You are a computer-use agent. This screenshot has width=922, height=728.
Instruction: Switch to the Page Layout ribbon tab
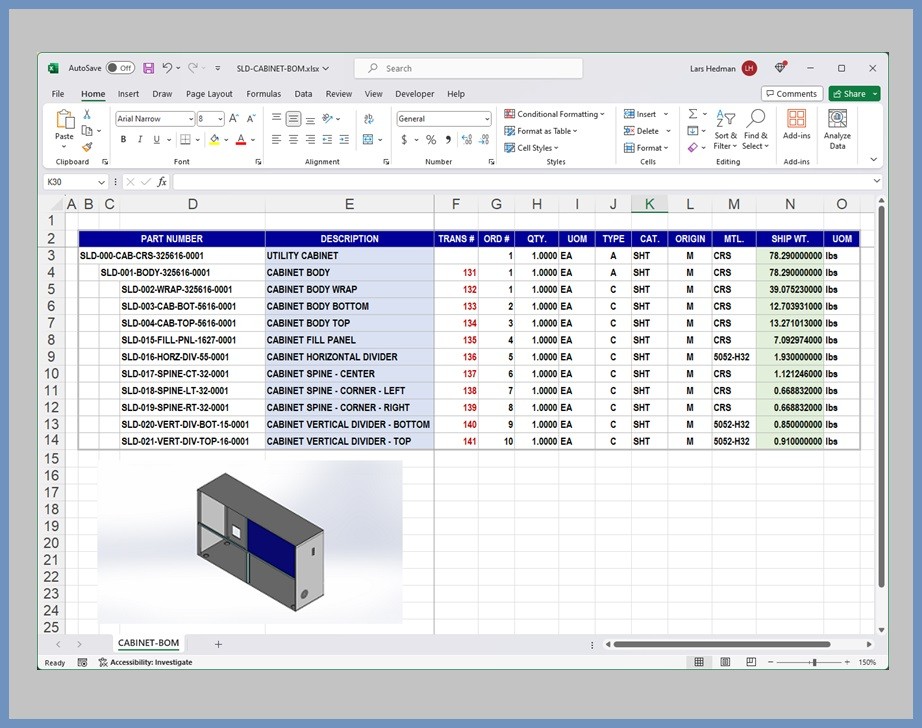(x=209, y=93)
